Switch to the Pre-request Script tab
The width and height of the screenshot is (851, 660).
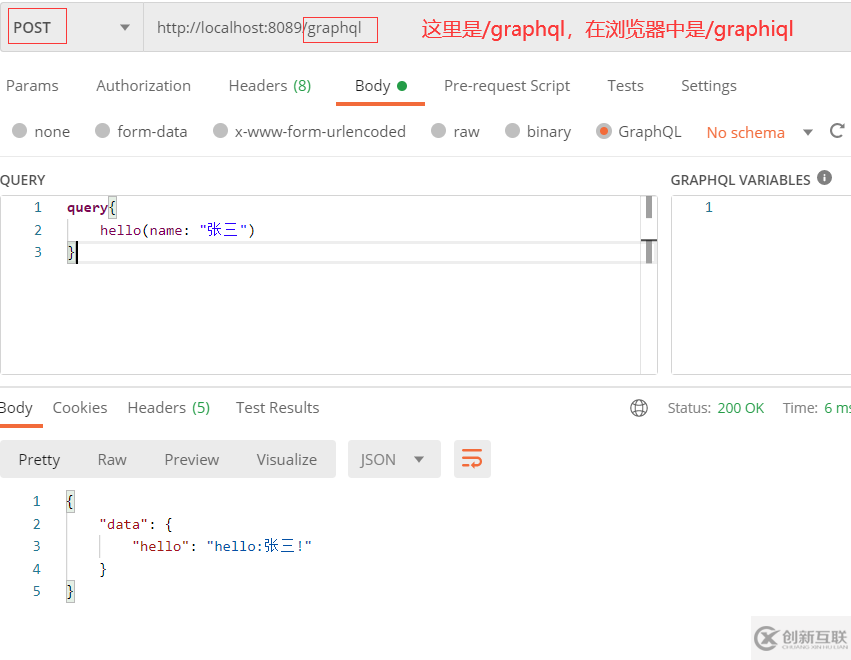[506, 85]
